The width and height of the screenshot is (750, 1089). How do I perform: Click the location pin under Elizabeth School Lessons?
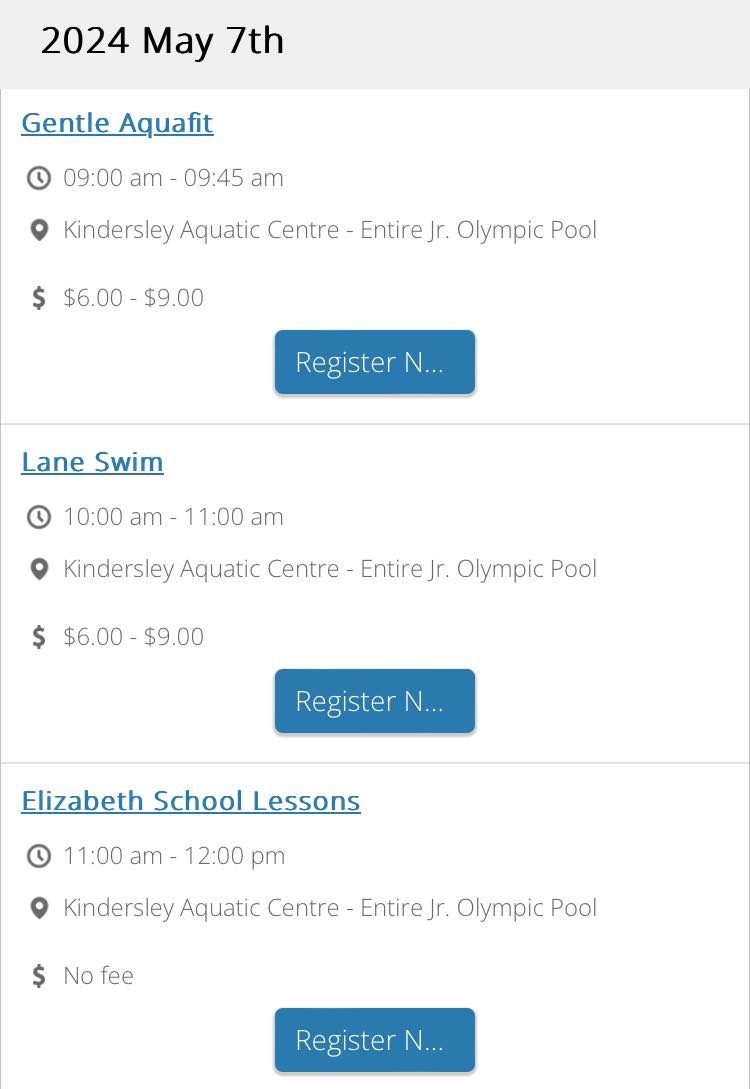point(40,908)
